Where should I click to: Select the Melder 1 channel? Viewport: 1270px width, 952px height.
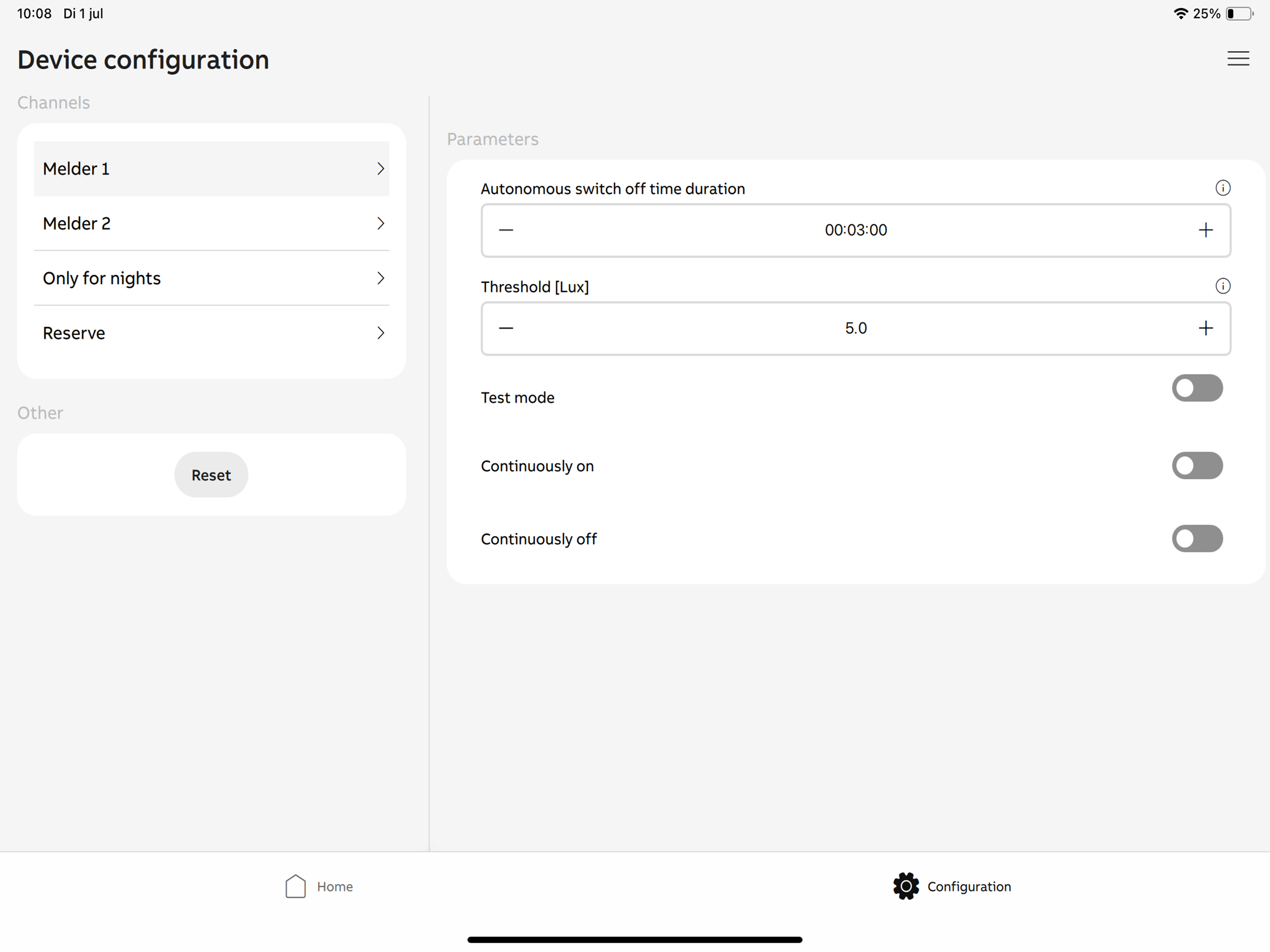coord(212,169)
